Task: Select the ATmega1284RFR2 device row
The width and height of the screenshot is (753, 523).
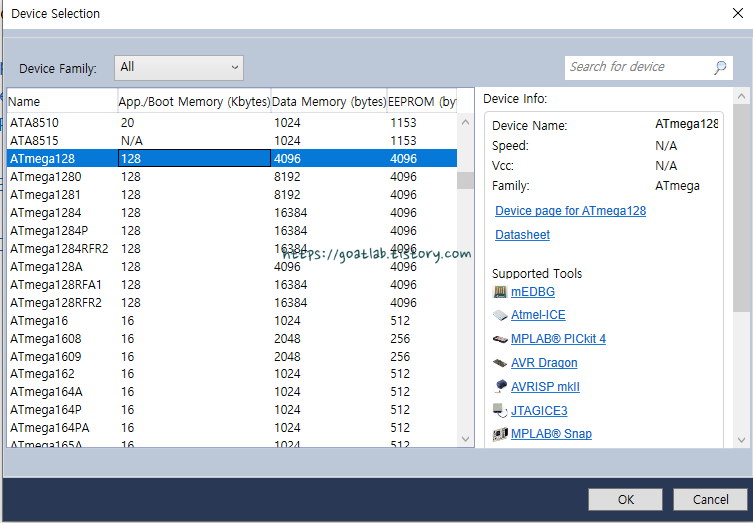Action: pos(232,249)
